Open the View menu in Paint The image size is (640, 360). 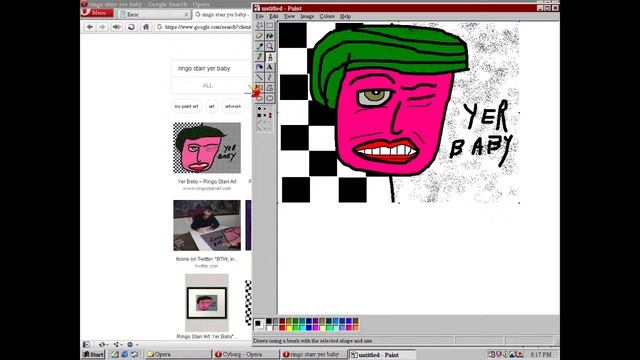click(x=289, y=16)
